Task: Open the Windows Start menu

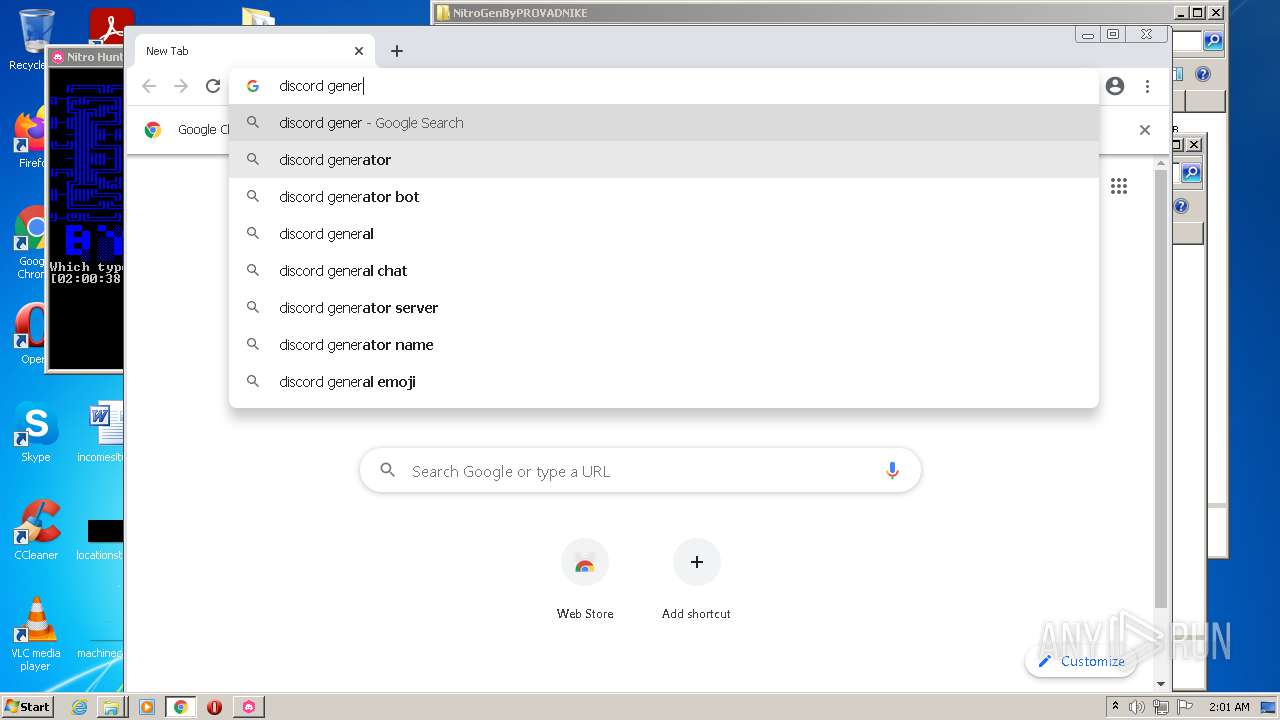Action: click(x=27, y=706)
